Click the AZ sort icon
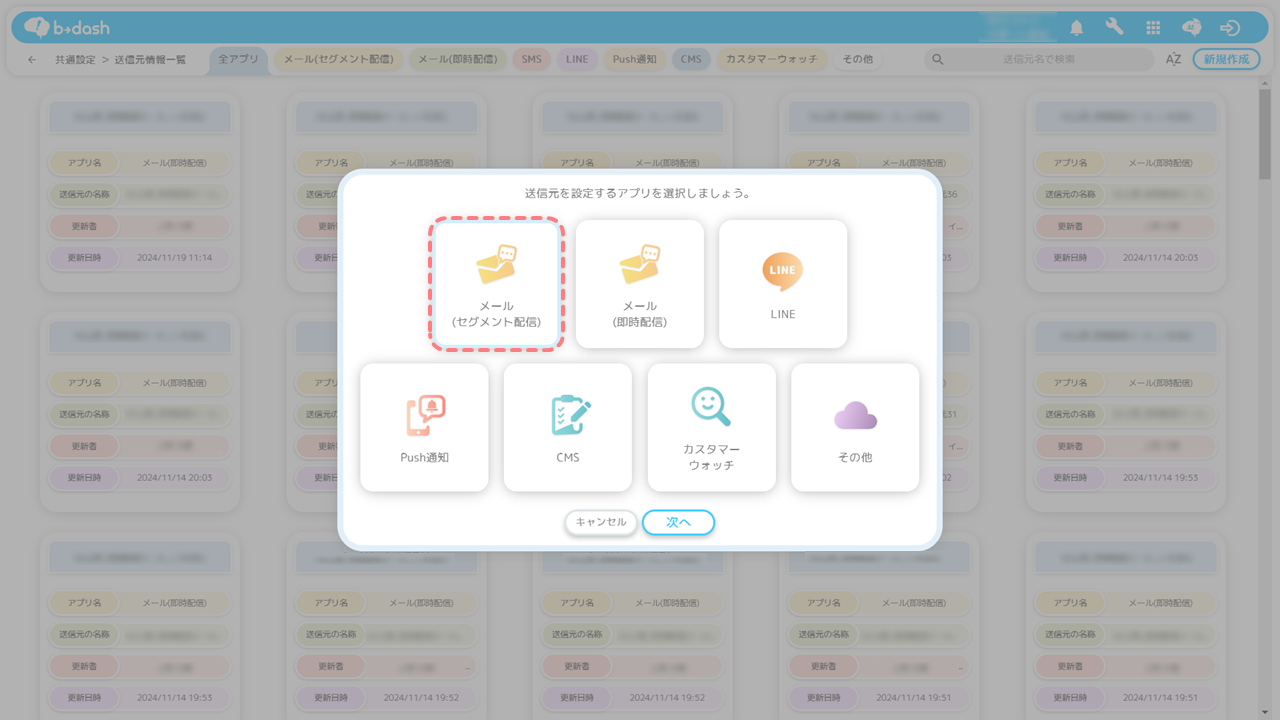Image resolution: width=1280 pixels, height=720 pixels. pyautogui.click(x=1174, y=60)
